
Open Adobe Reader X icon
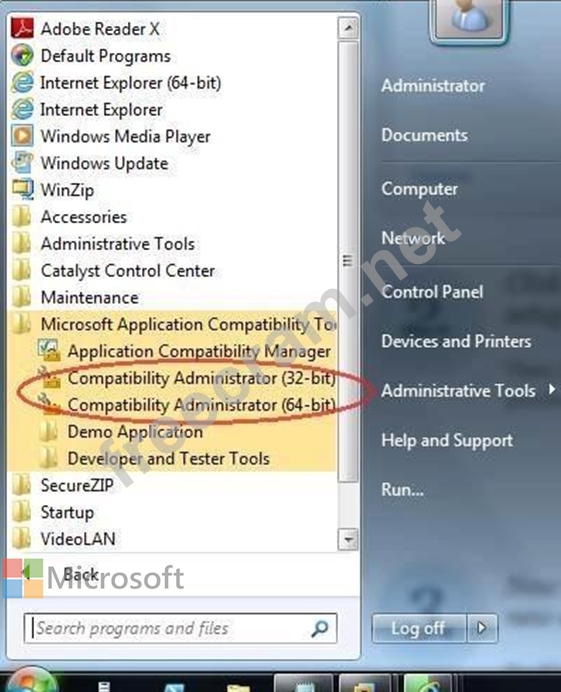tap(22, 29)
